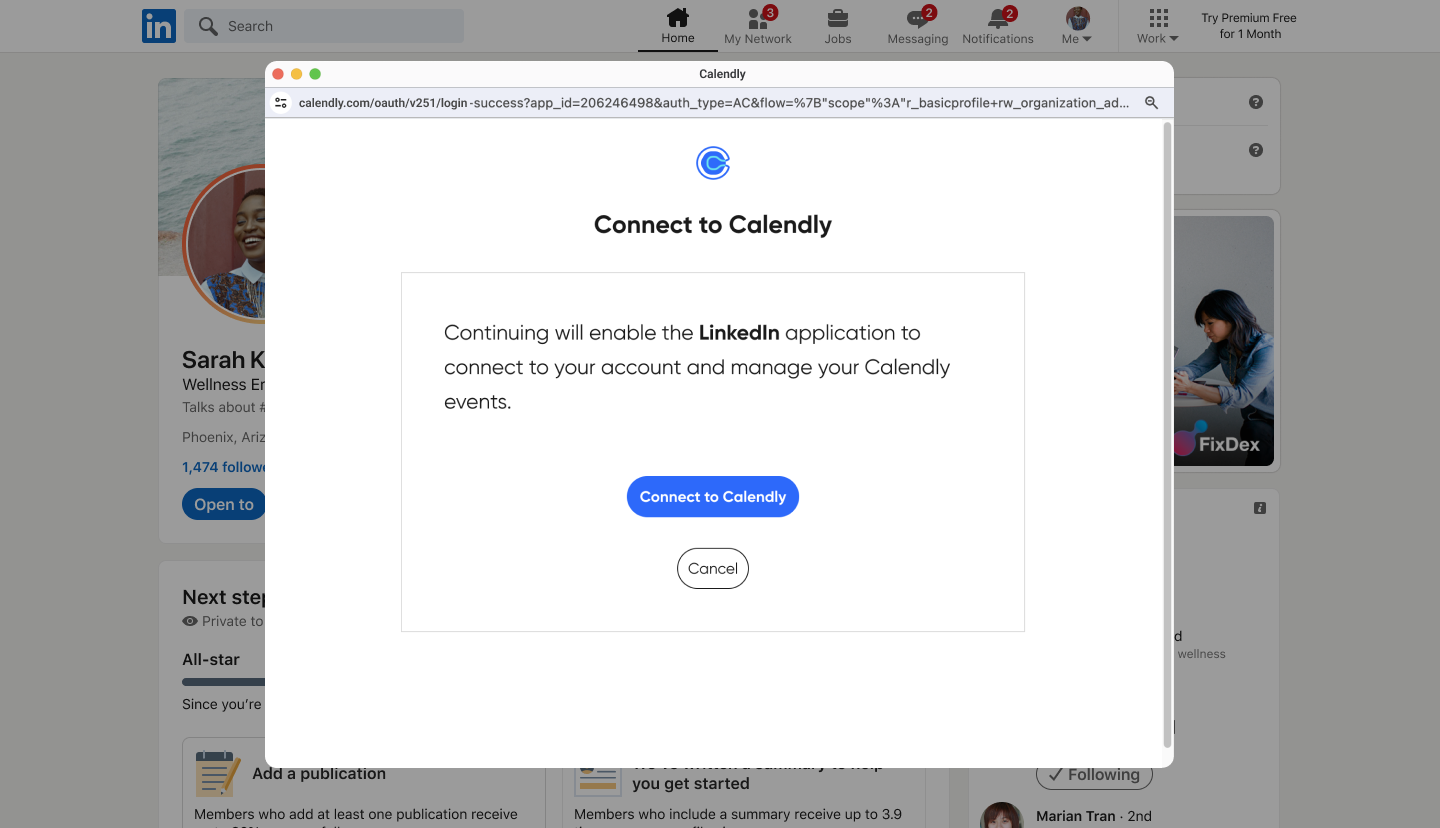This screenshot has width=1440, height=828.
Task: Open My Network page
Action: coord(757,24)
